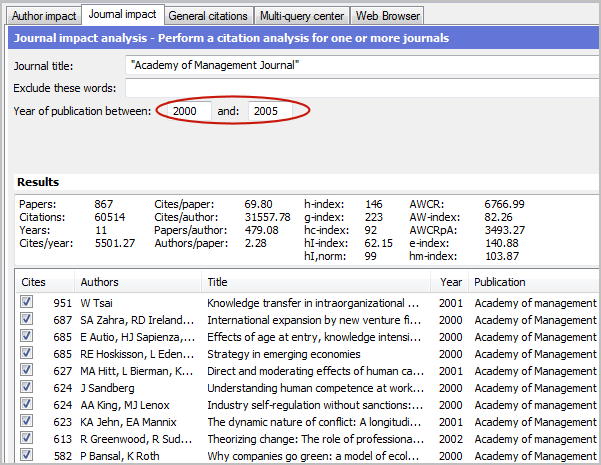Viewport: 601px width, 465px height.
Task: Select title 'Direct and moderating effects of human ca...'
Action: point(315,371)
